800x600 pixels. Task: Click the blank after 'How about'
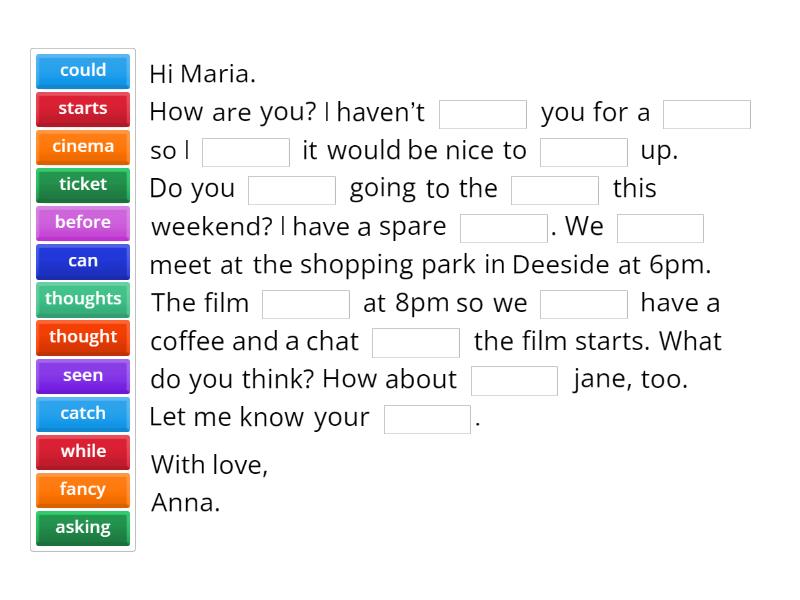pyautogui.click(x=514, y=381)
